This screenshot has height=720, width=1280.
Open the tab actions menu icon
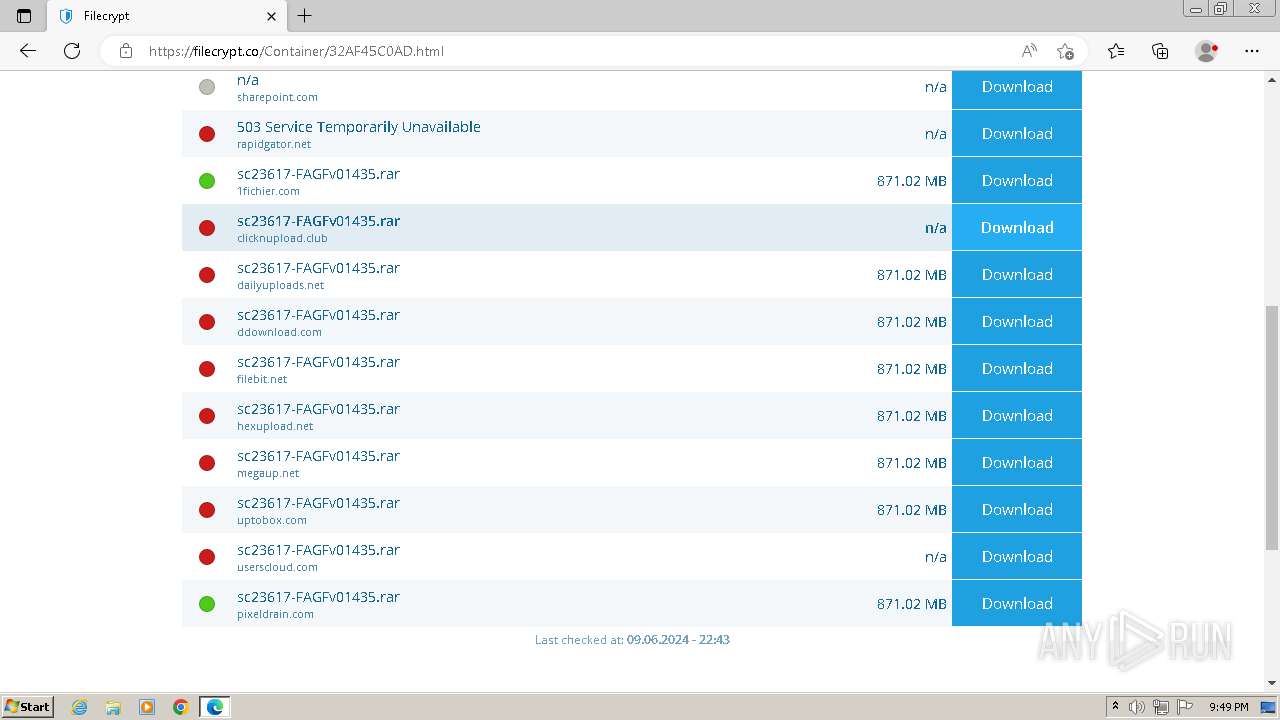pyautogui.click(x=24, y=16)
